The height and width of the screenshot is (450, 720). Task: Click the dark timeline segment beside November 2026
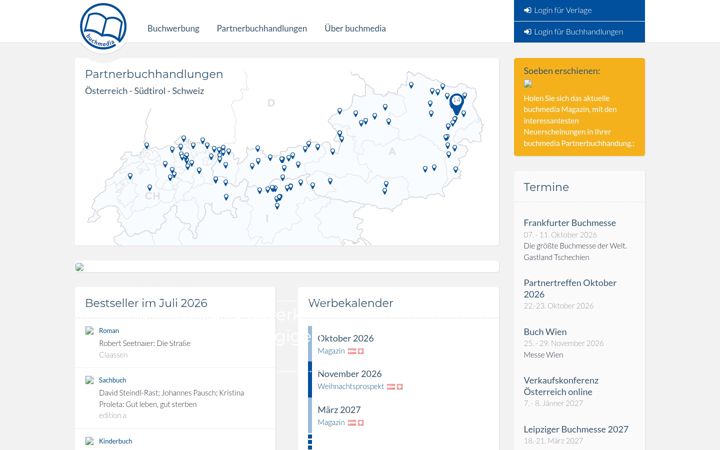(x=309, y=379)
